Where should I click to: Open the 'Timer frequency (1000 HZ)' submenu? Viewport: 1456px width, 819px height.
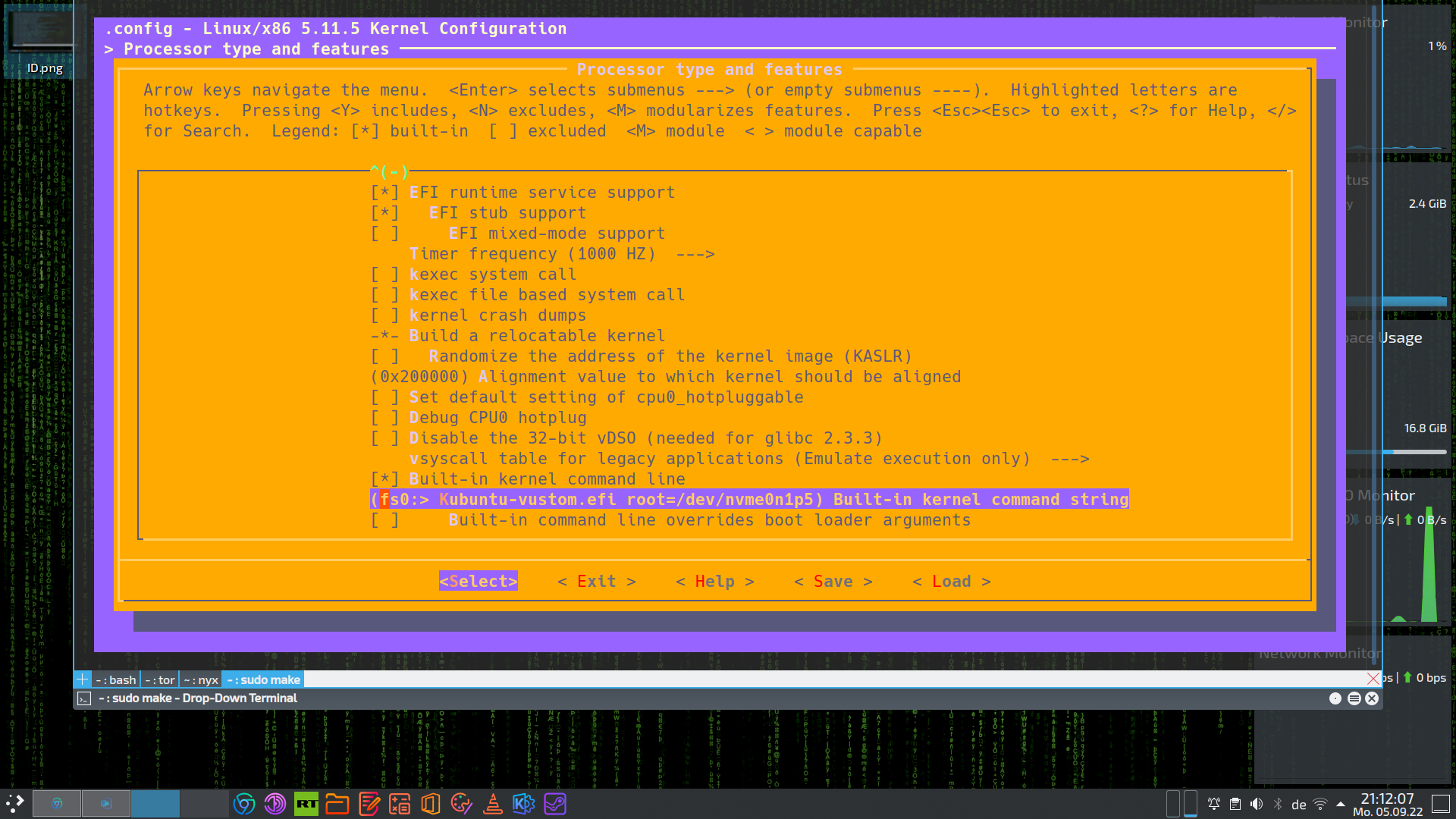(561, 253)
